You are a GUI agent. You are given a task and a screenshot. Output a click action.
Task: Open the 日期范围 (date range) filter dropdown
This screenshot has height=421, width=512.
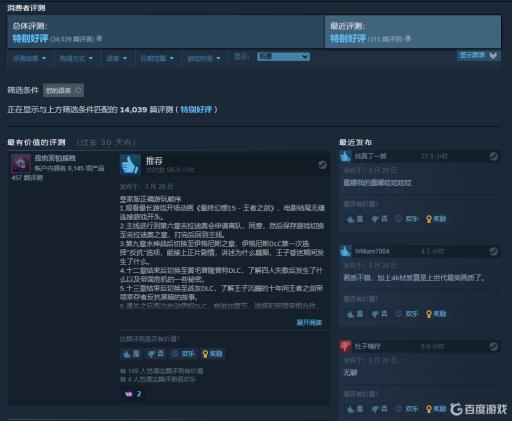pyautogui.click(x=157, y=59)
